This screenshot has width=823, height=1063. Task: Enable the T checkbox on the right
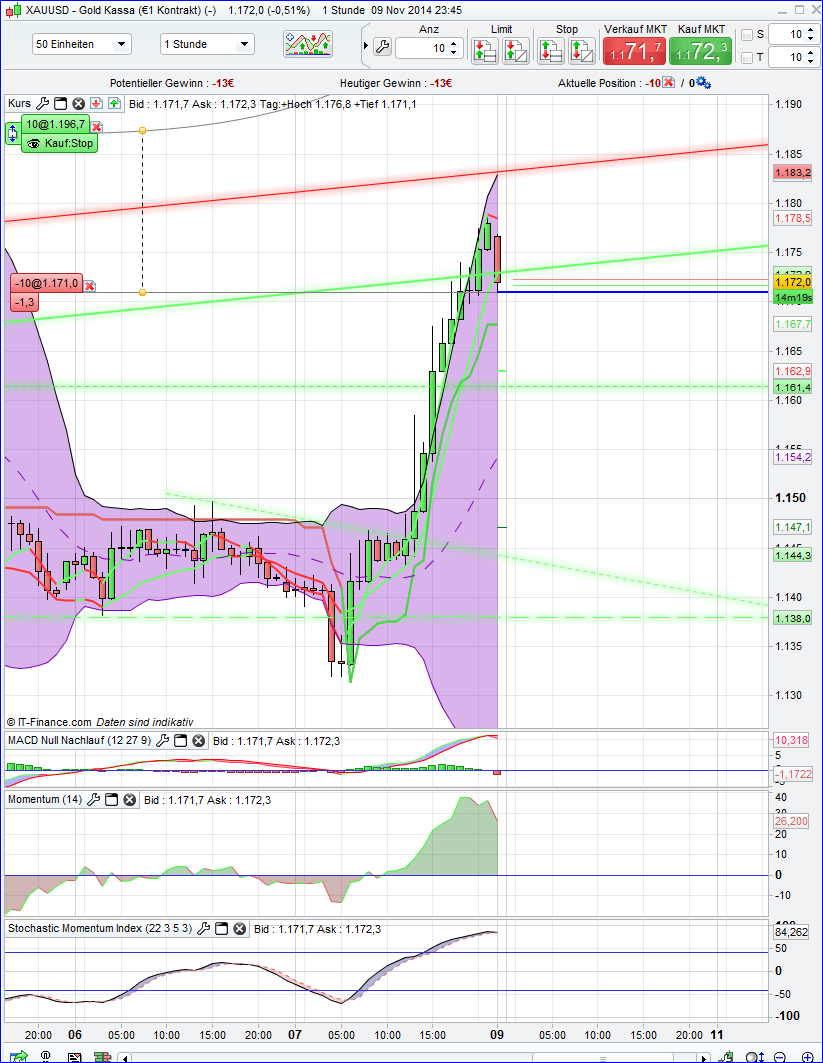[746, 57]
